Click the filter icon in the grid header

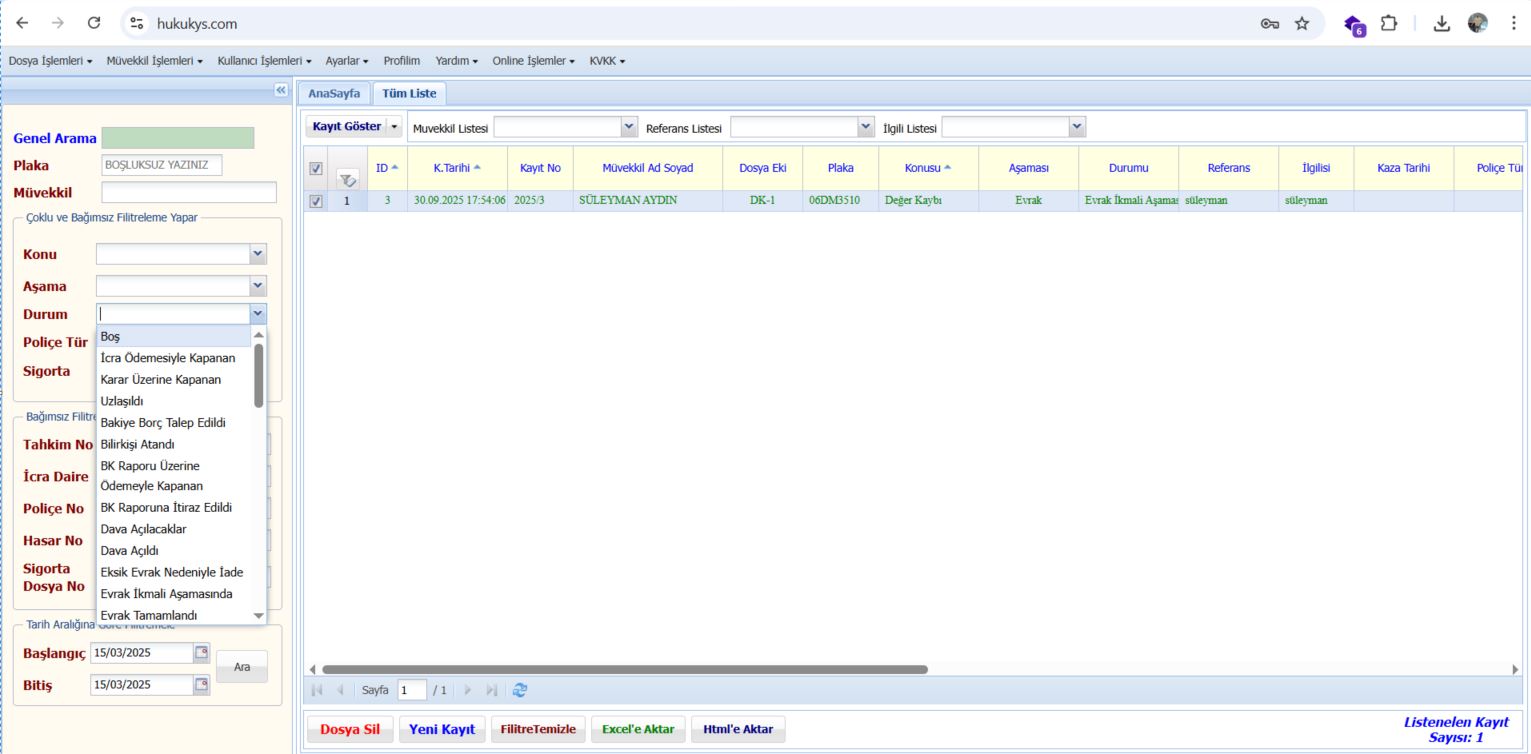coord(347,180)
